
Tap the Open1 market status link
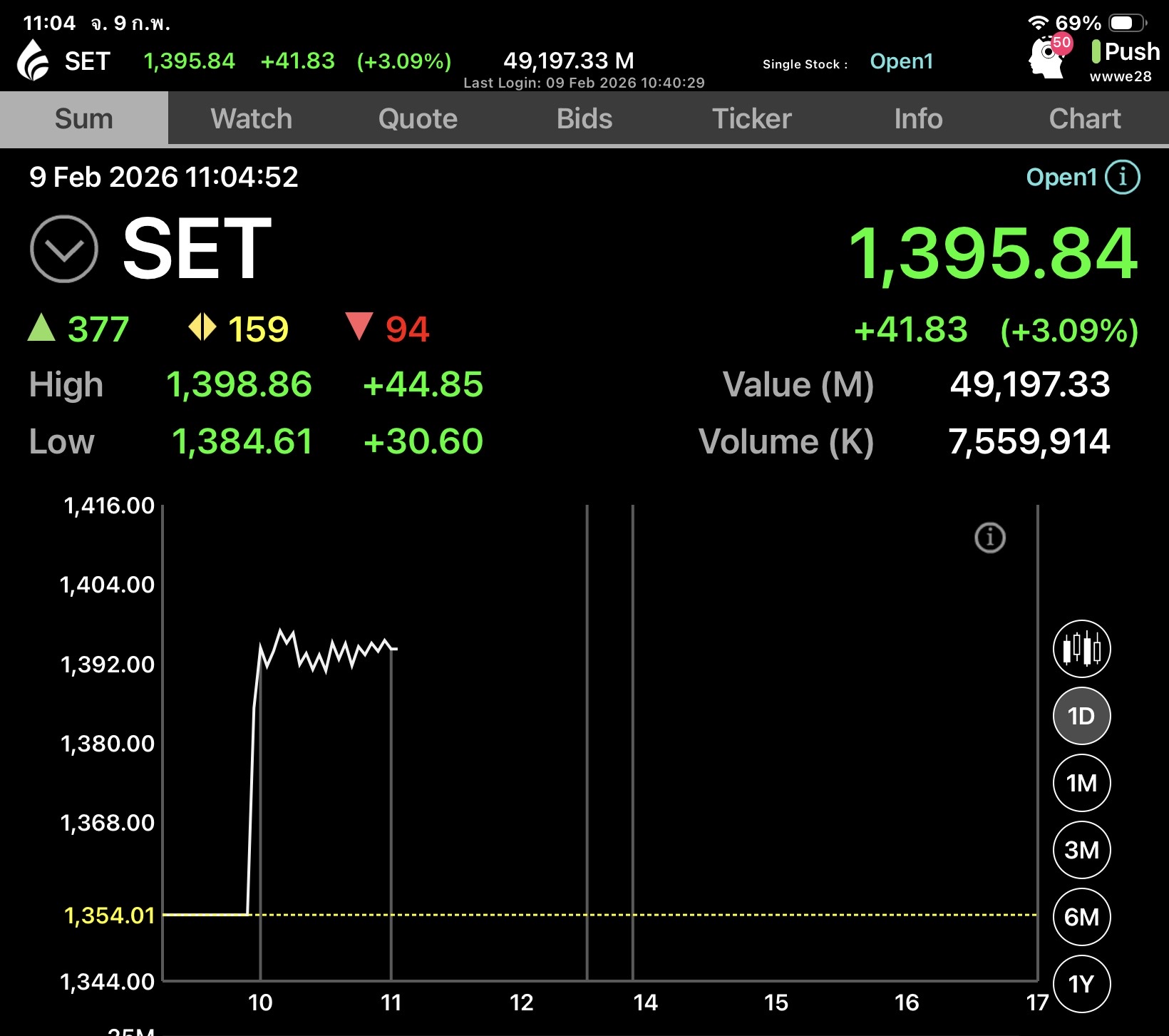tap(1061, 177)
